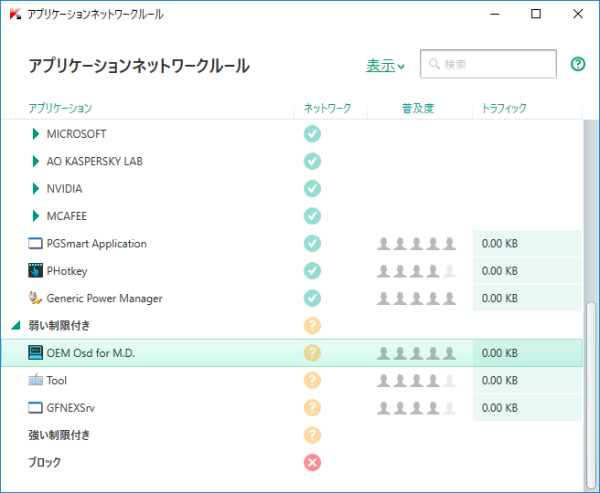Click GFNEXSrv application window icon

[35, 408]
